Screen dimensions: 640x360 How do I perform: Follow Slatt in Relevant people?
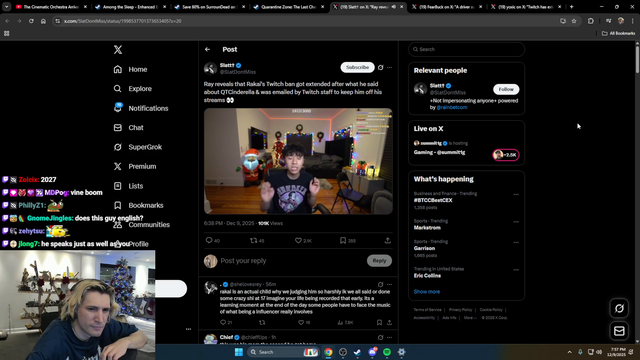[x=506, y=89]
